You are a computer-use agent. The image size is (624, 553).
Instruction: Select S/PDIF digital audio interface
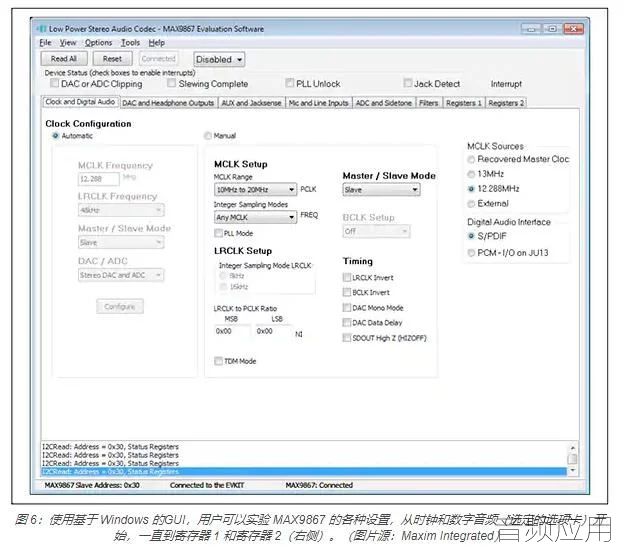pos(471,236)
